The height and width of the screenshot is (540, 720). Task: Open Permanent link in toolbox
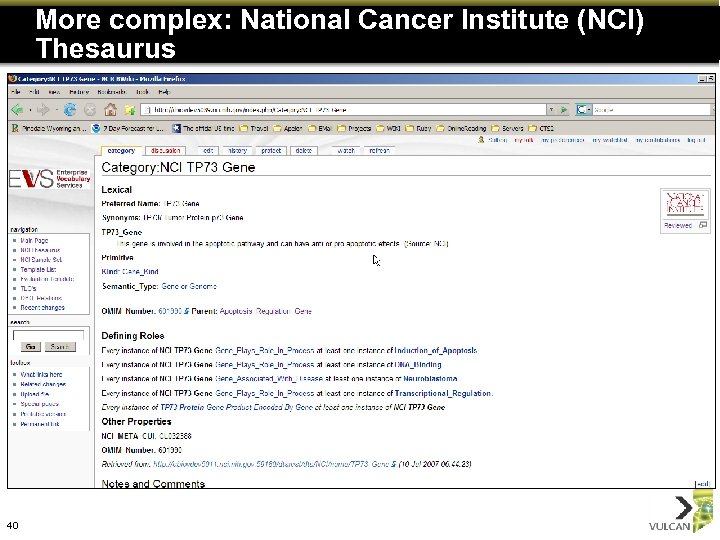coord(39,424)
